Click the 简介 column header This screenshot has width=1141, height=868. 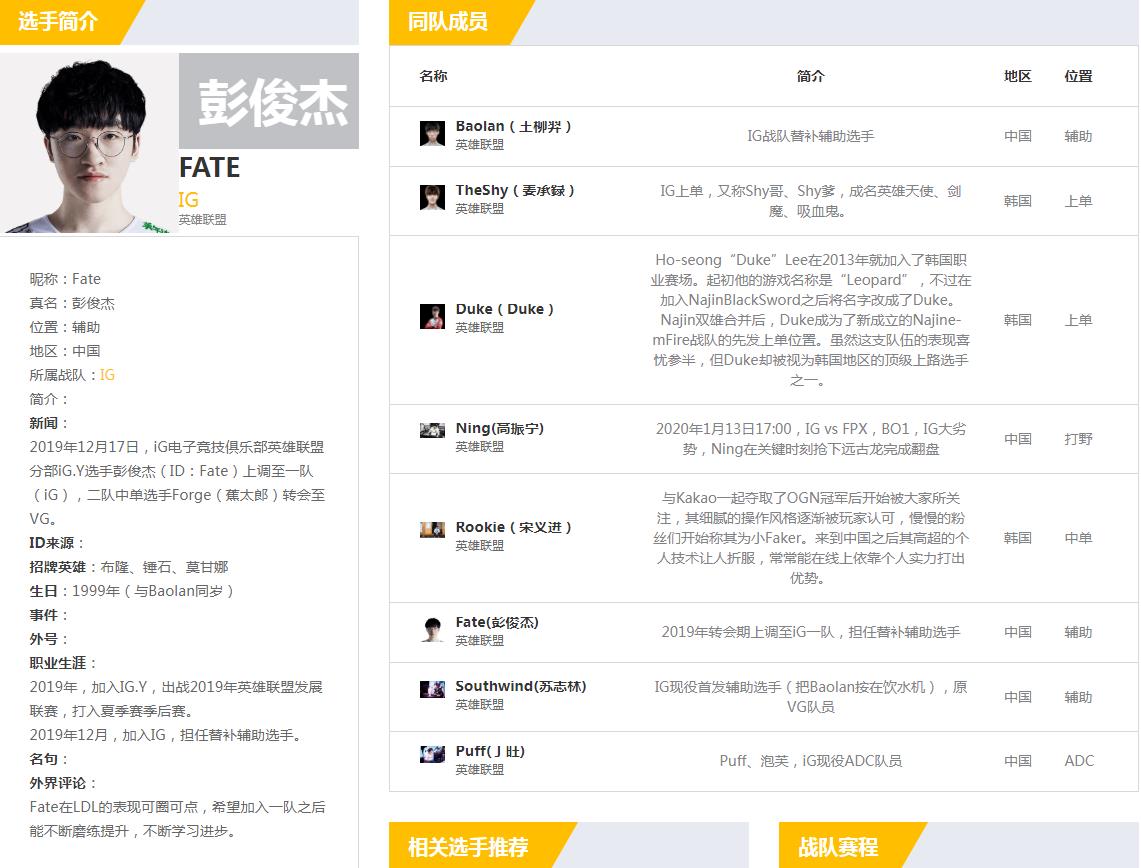click(811, 76)
